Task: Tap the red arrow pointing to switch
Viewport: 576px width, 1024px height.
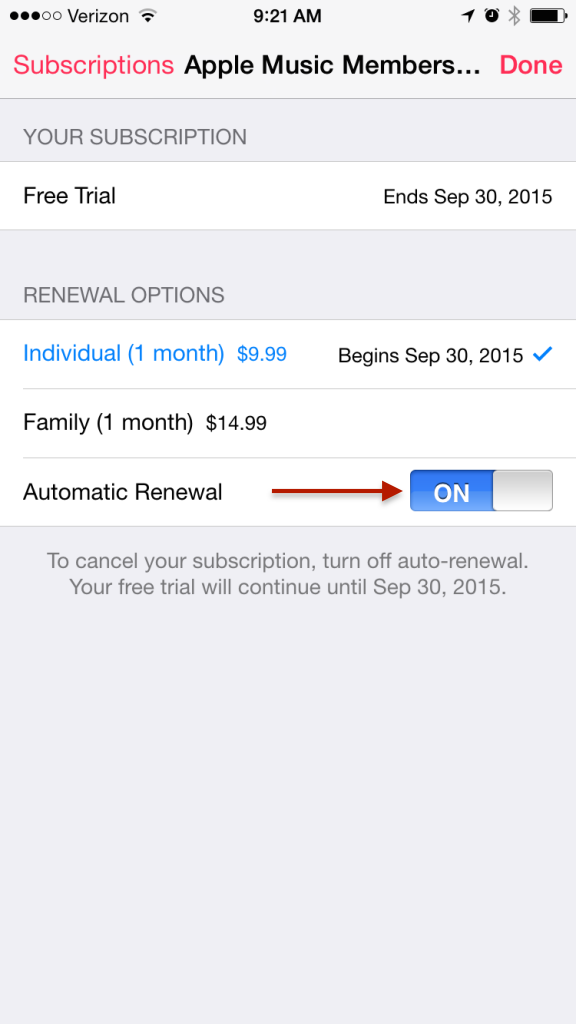Action: click(338, 491)
